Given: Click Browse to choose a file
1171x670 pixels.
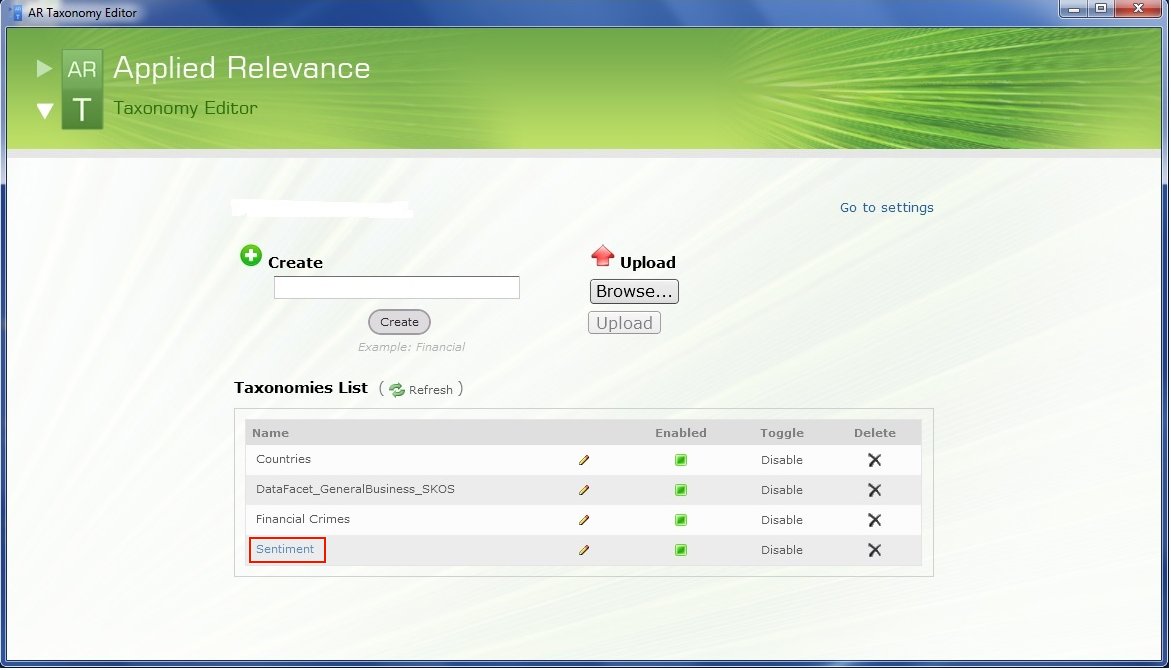Looking at the screenshot, I should point(634,291).
